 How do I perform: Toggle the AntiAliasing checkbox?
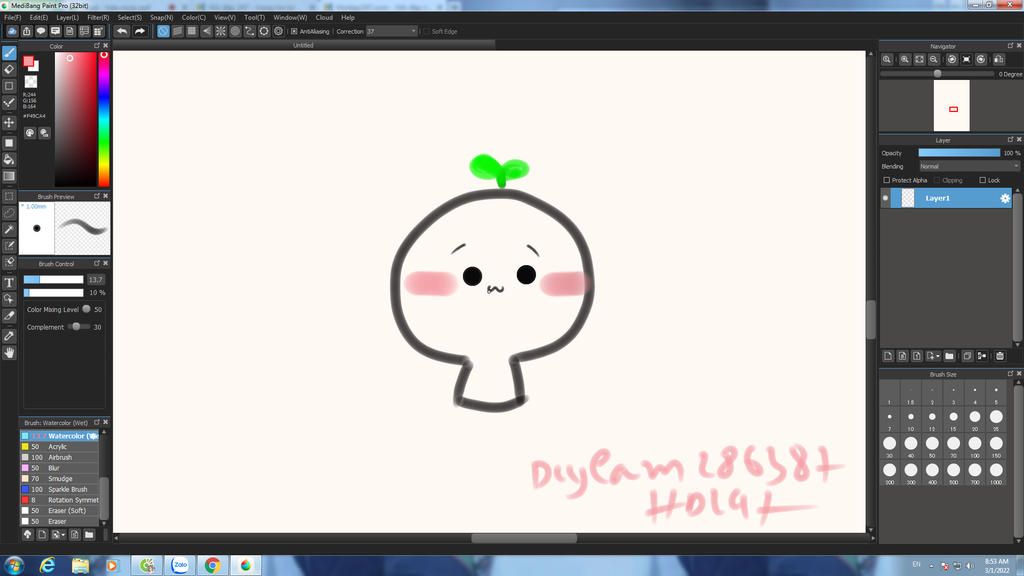294,31
